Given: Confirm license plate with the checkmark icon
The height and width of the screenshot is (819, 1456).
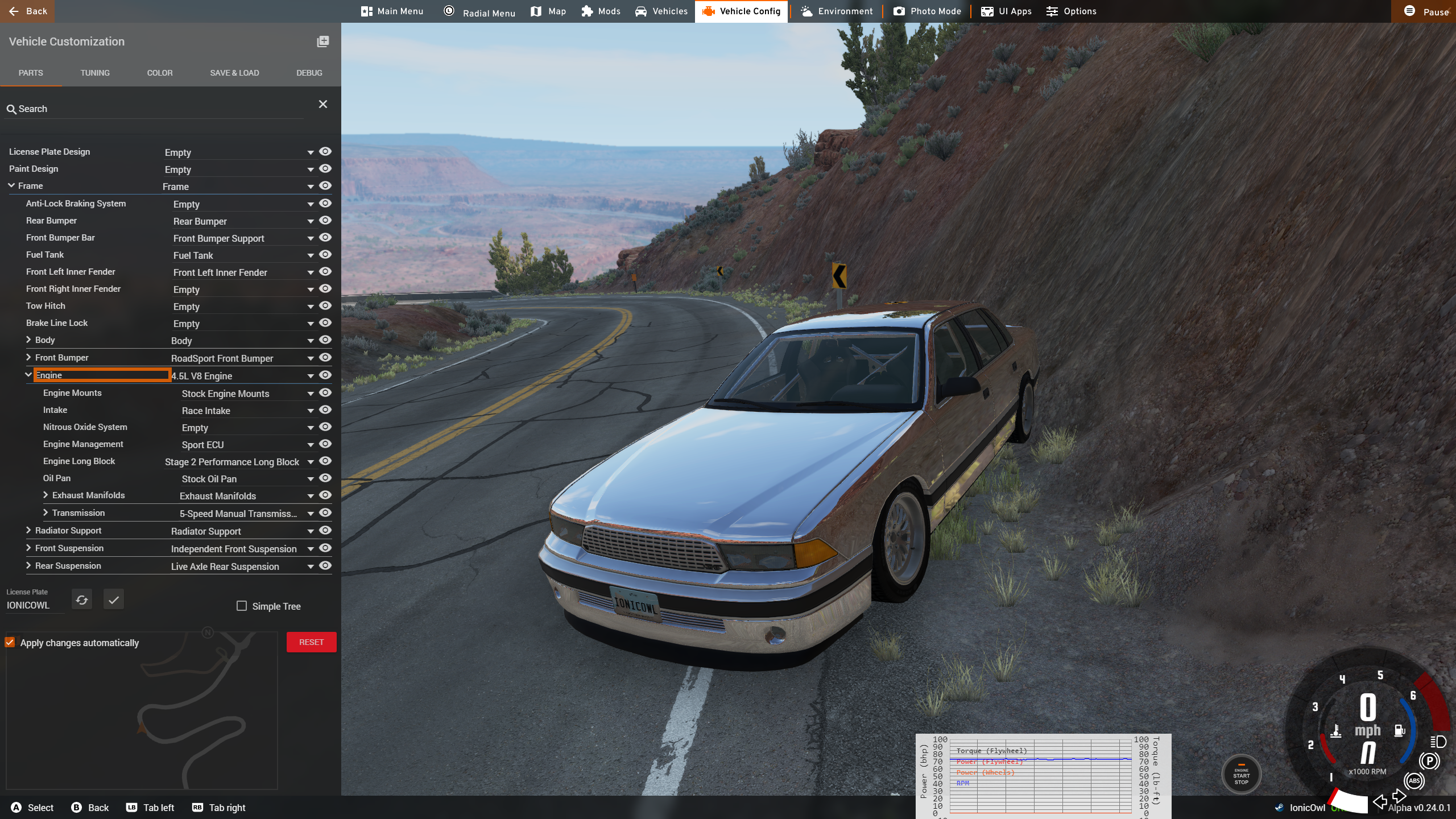Looking at the screenshot, I should 114,599.
